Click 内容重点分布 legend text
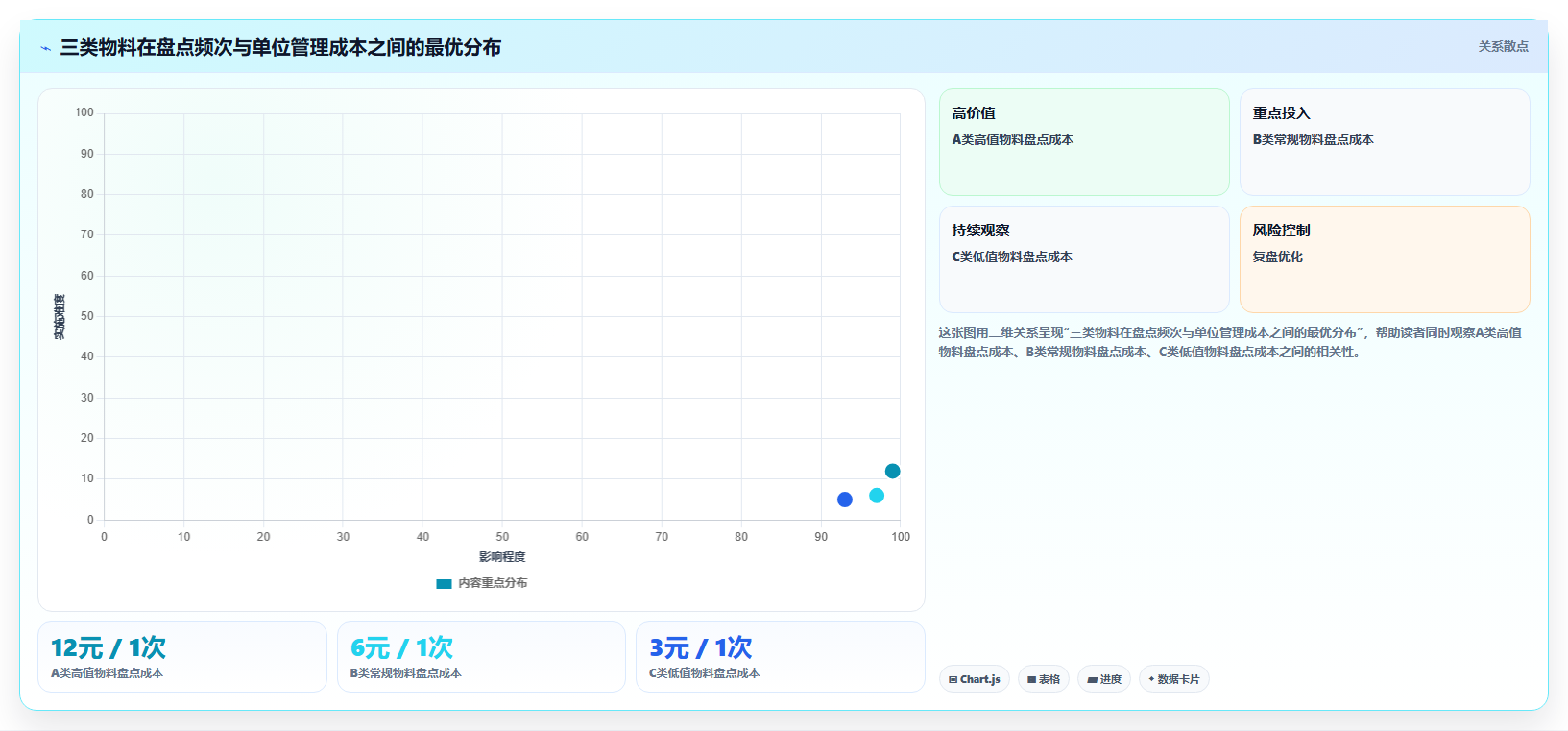The height and width of the screenshot is (731, 1568). click(493, 583)
